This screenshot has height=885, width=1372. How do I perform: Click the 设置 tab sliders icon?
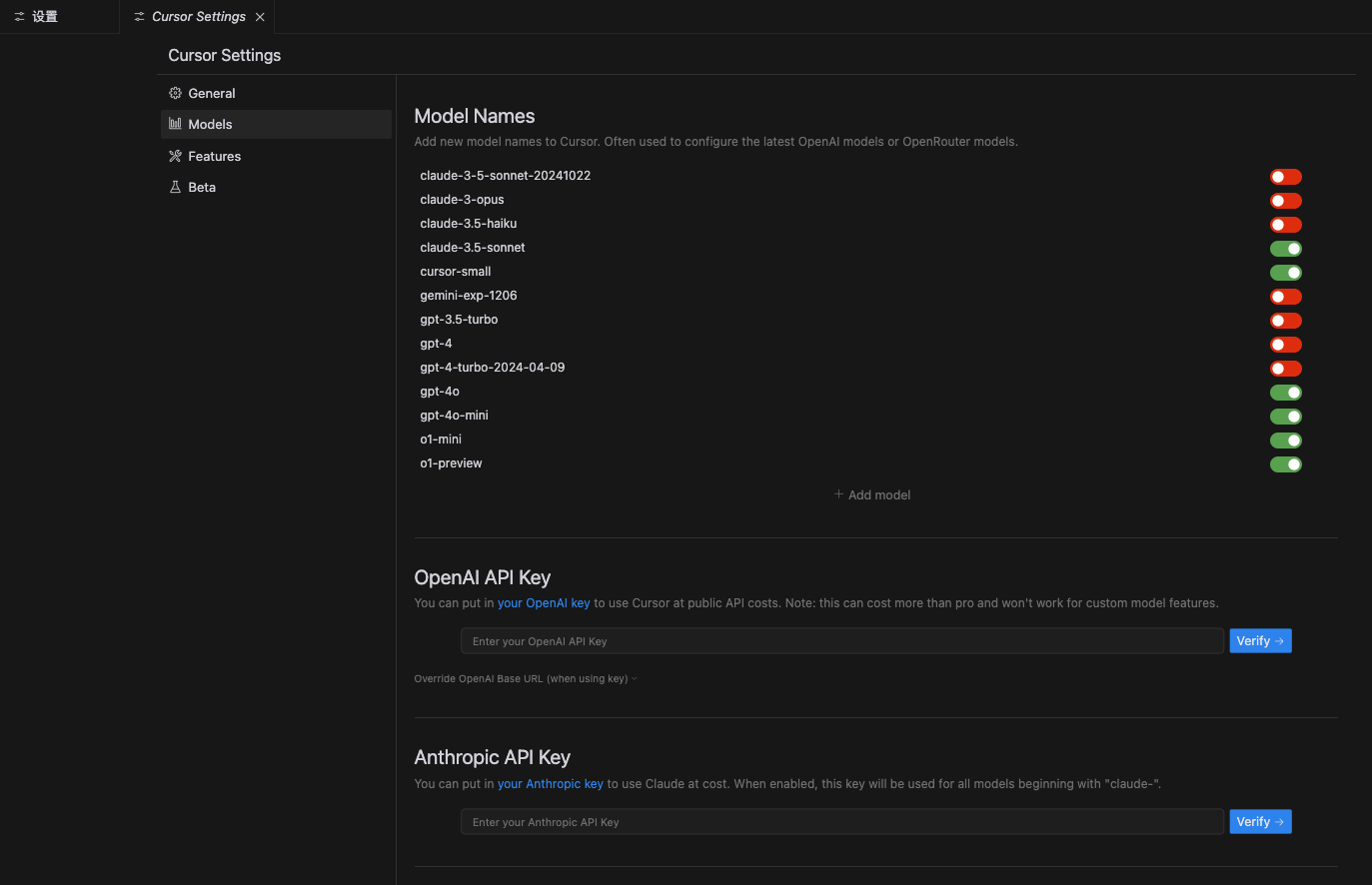coord(19,17)
